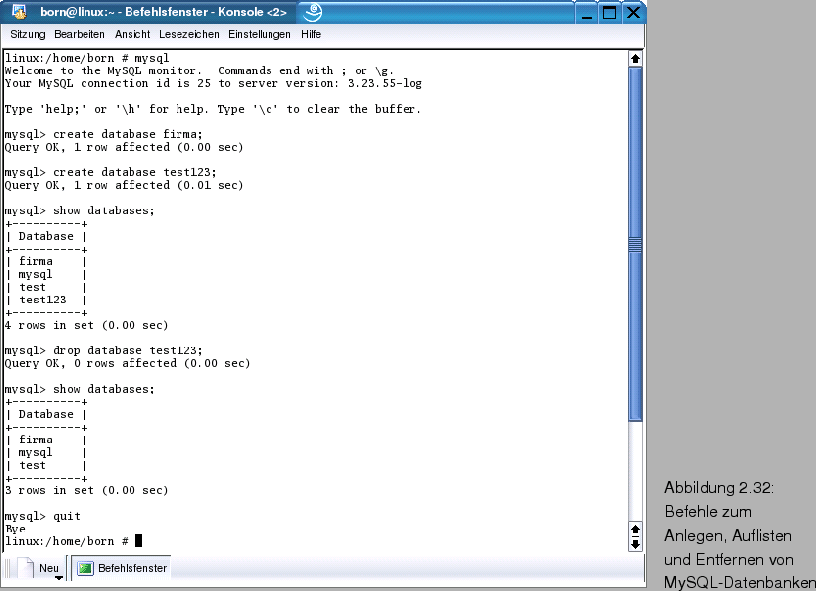Open the Bearbeiten menu
The height and width of the screenshot is (591, 816).
(x=79, y=33)
